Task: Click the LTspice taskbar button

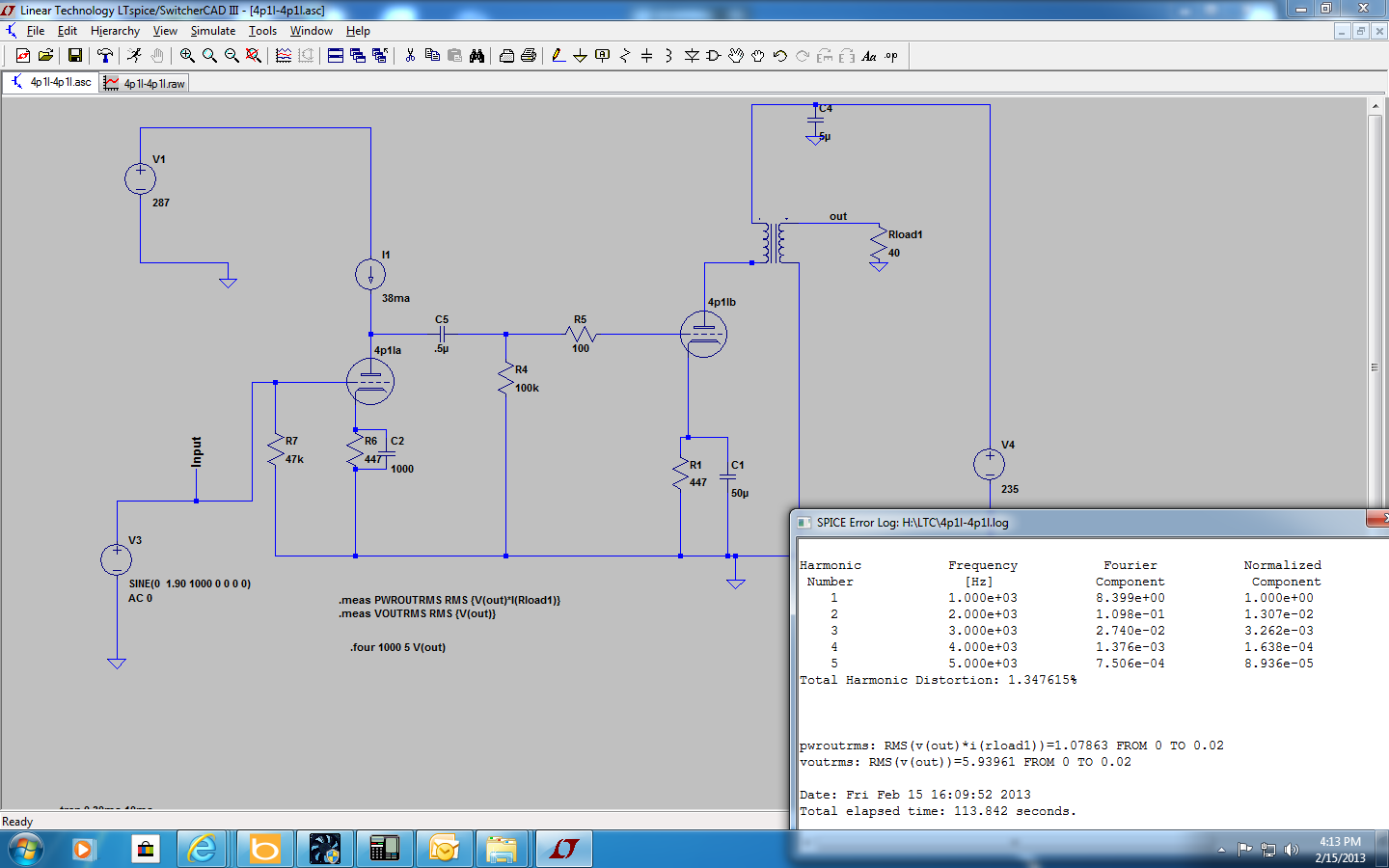Action: pyautogui.click(x=564, y=849)
